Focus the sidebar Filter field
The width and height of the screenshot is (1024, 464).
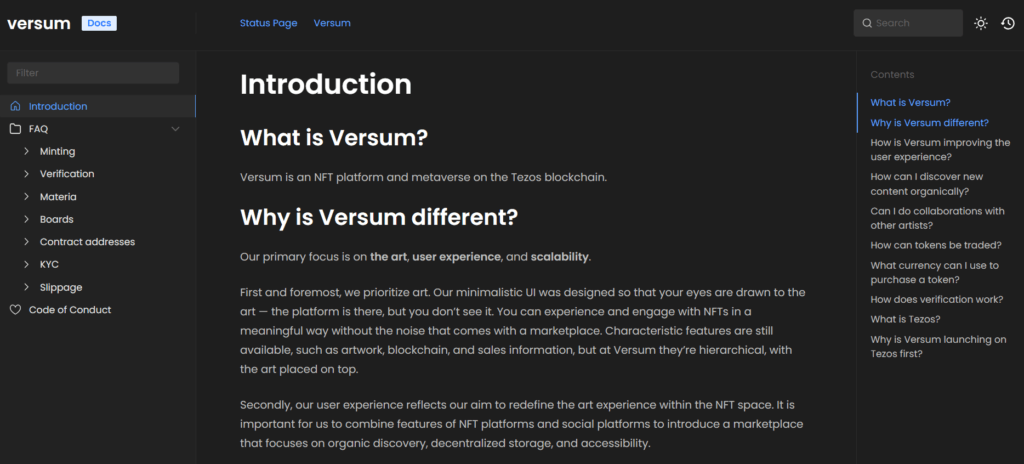93,73
